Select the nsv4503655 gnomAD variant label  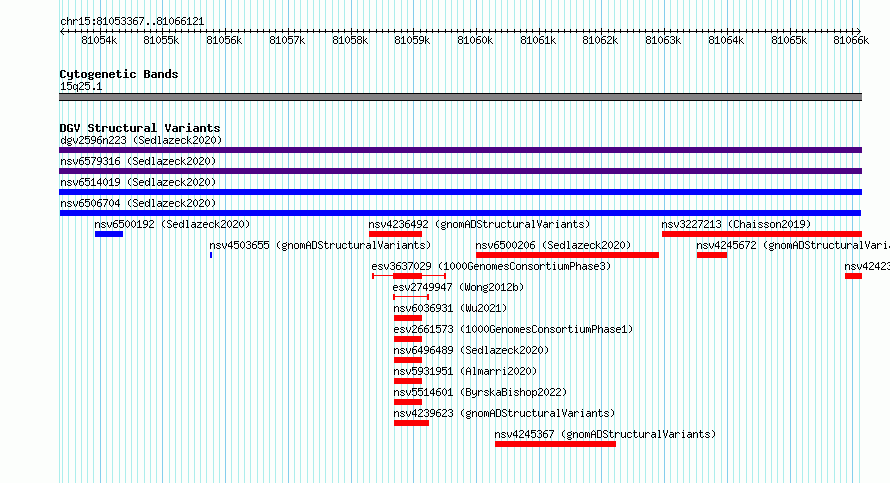point(320,245)
